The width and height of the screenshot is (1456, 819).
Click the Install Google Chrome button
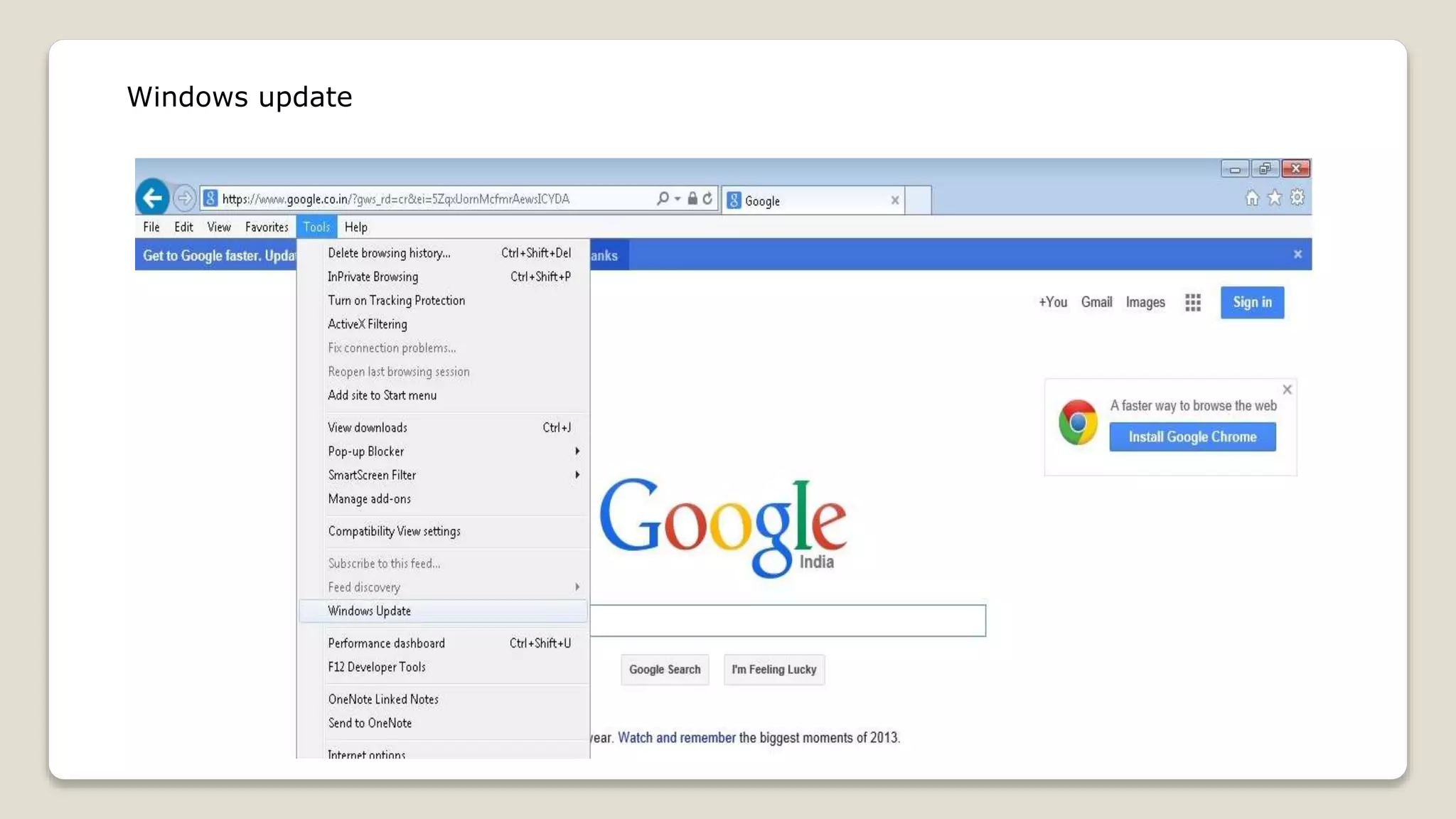point(1192,437)
